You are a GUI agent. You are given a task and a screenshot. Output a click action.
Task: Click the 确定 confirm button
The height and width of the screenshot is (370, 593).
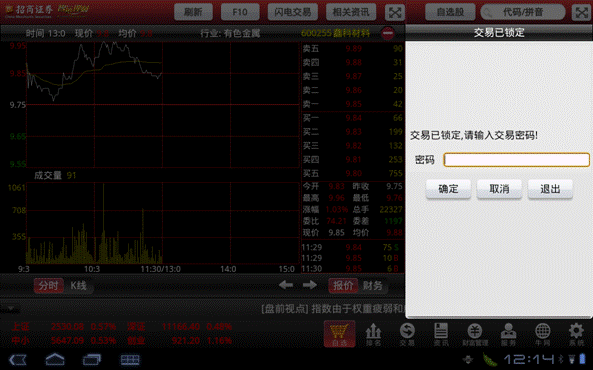448,189
